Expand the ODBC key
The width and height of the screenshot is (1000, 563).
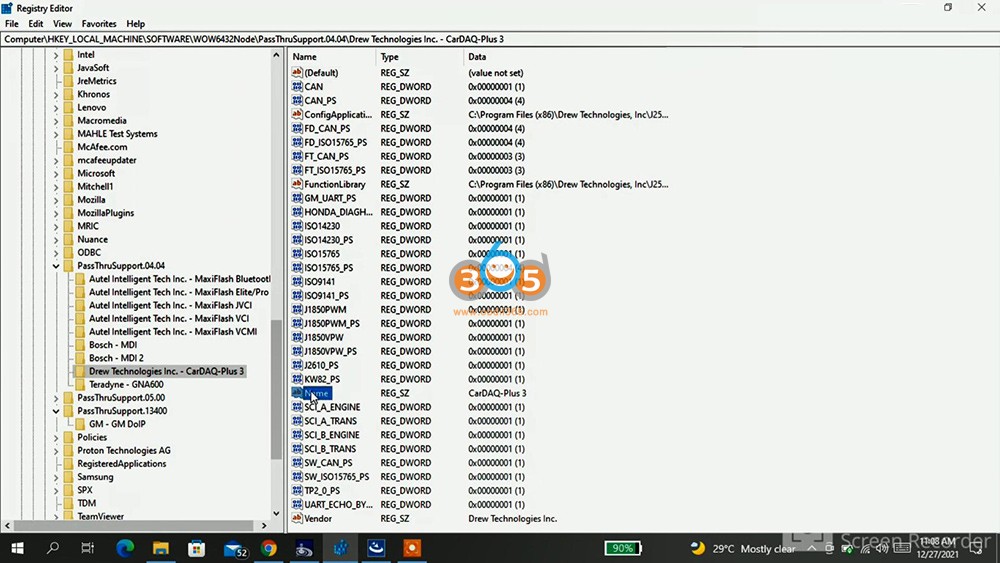point(56,252)
